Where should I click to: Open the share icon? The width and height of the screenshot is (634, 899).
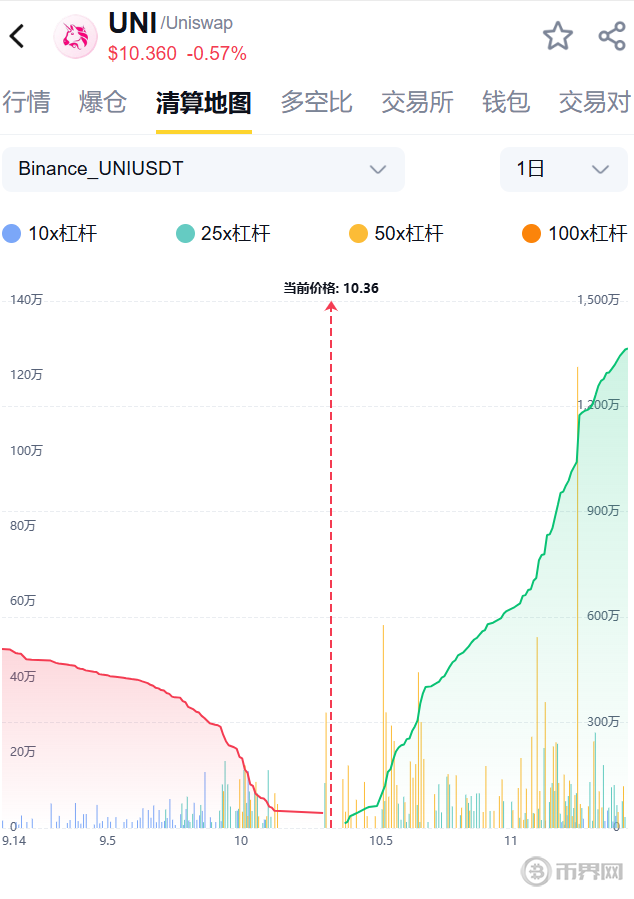coord(612,37)
